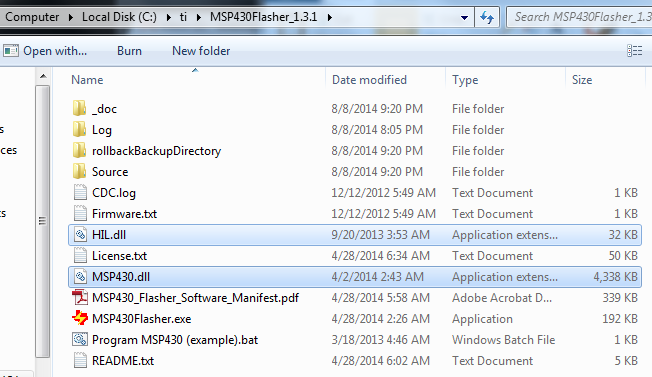Select the HIL.dll file name
Viewport: 652px width, 377px height.
(109, 235)
